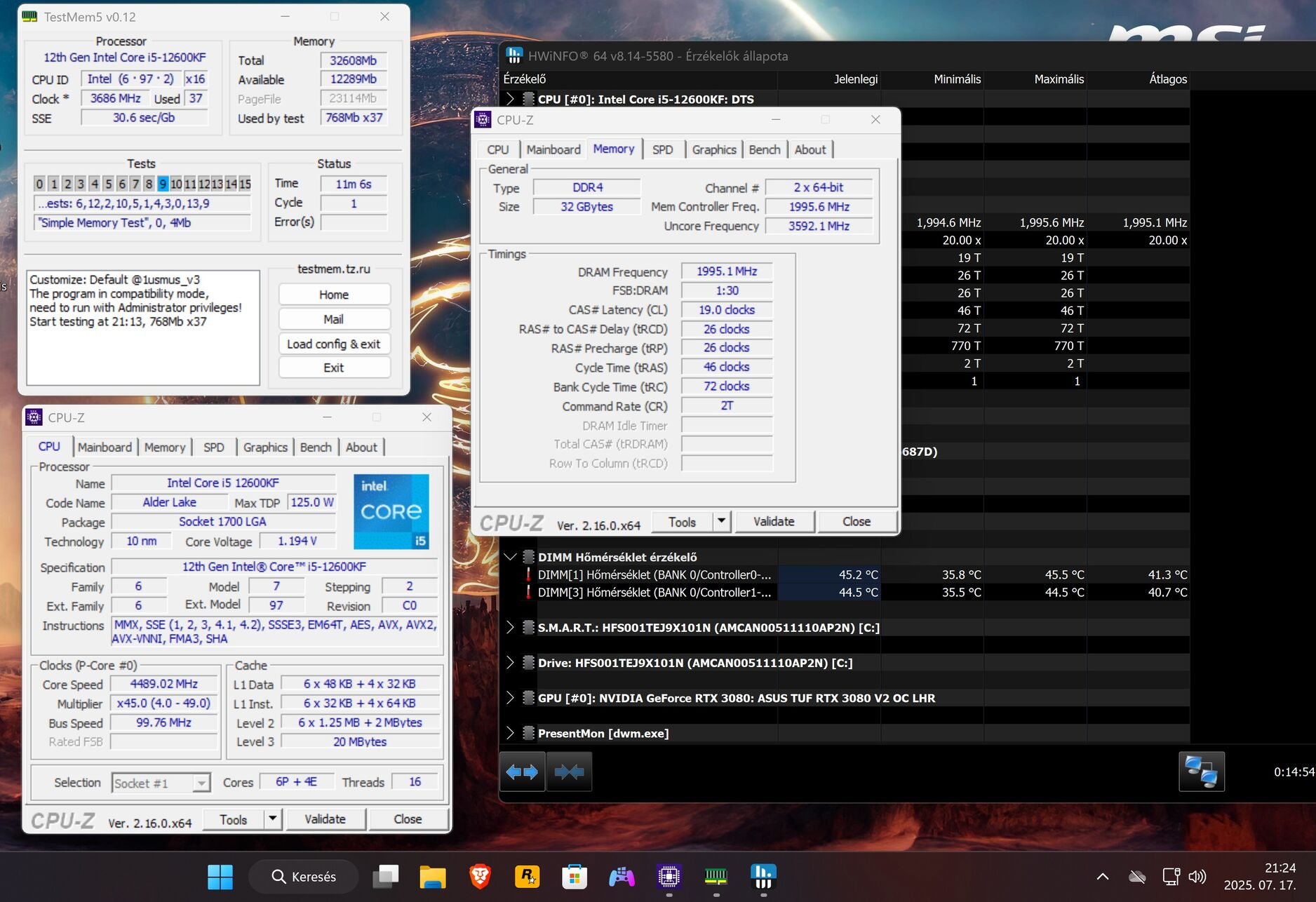Open Tools dropdown arrow in lower CPU-Z
The width and height of the screenshot is (1316, 902).
tap(272, 819)
